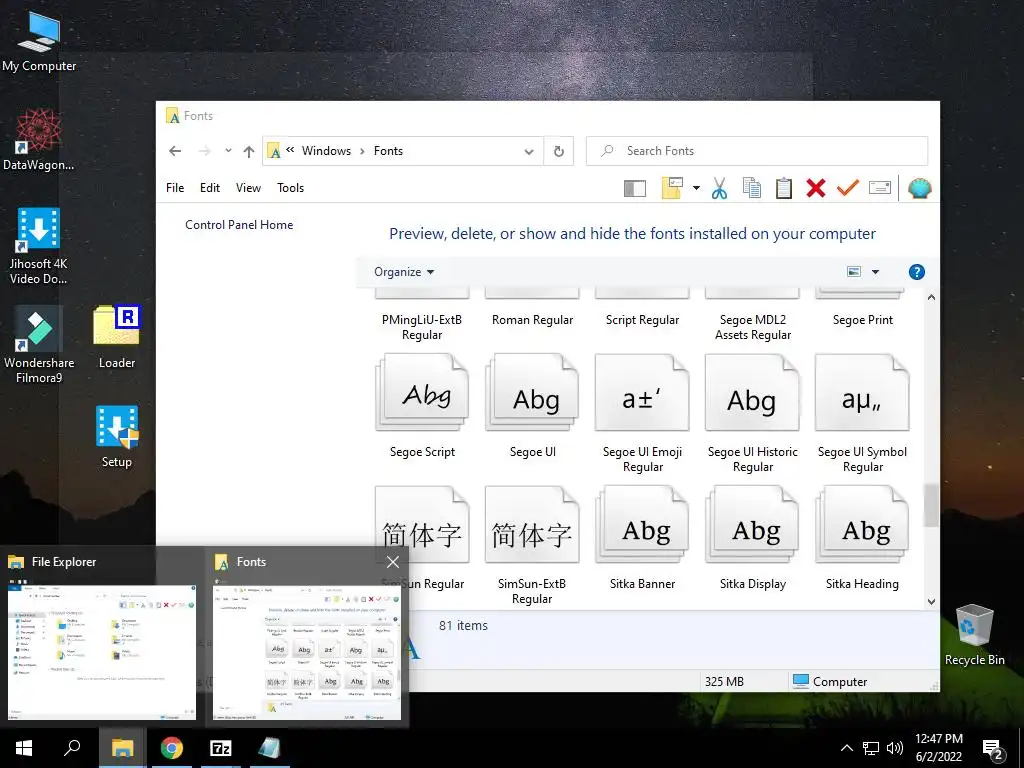
Task: Select the Setup desktop icon
Action: click(x=117, y=436)
